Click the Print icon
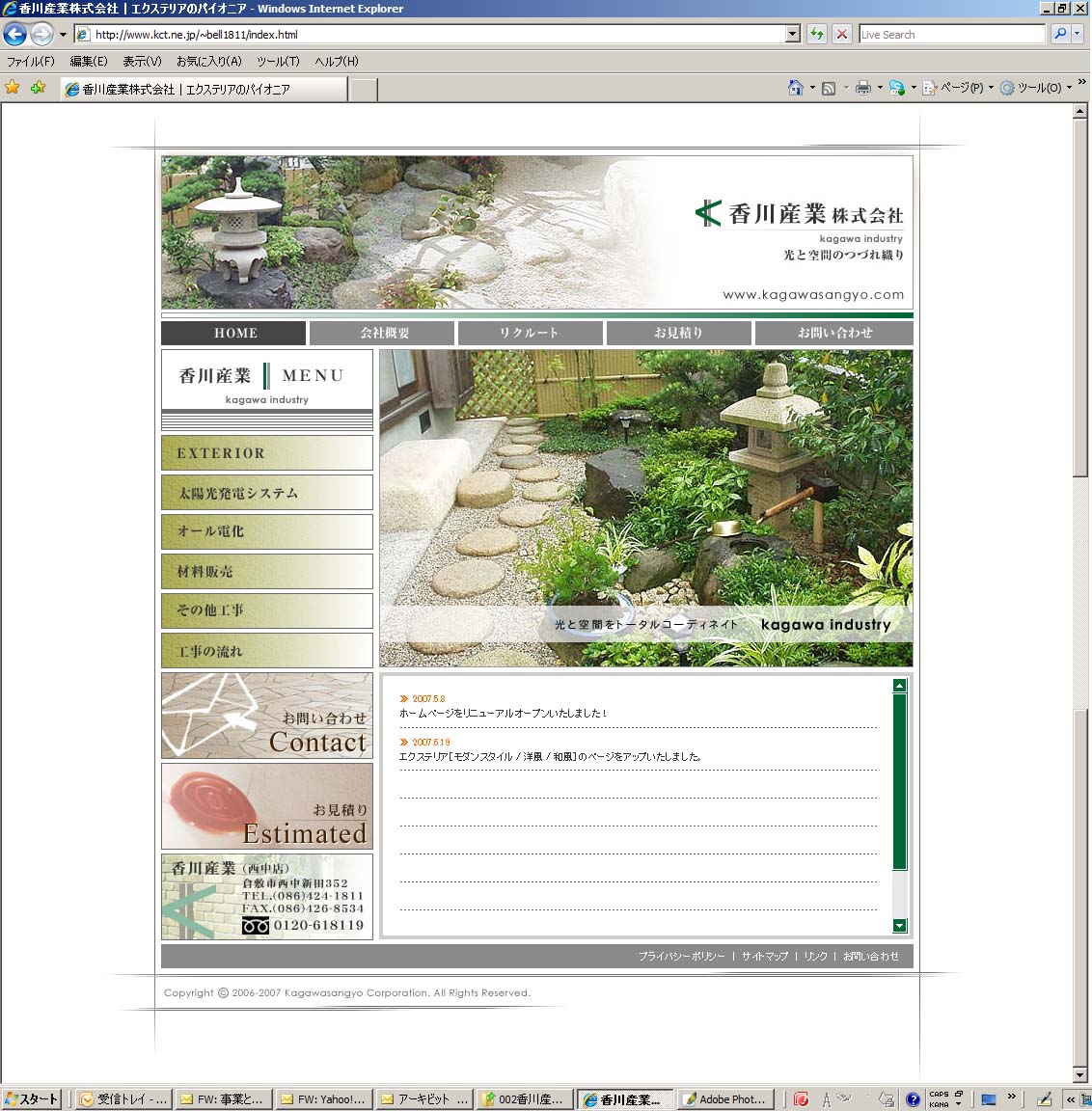The height and width of the screenshot is (1111, 1092). tap(862, 88)
